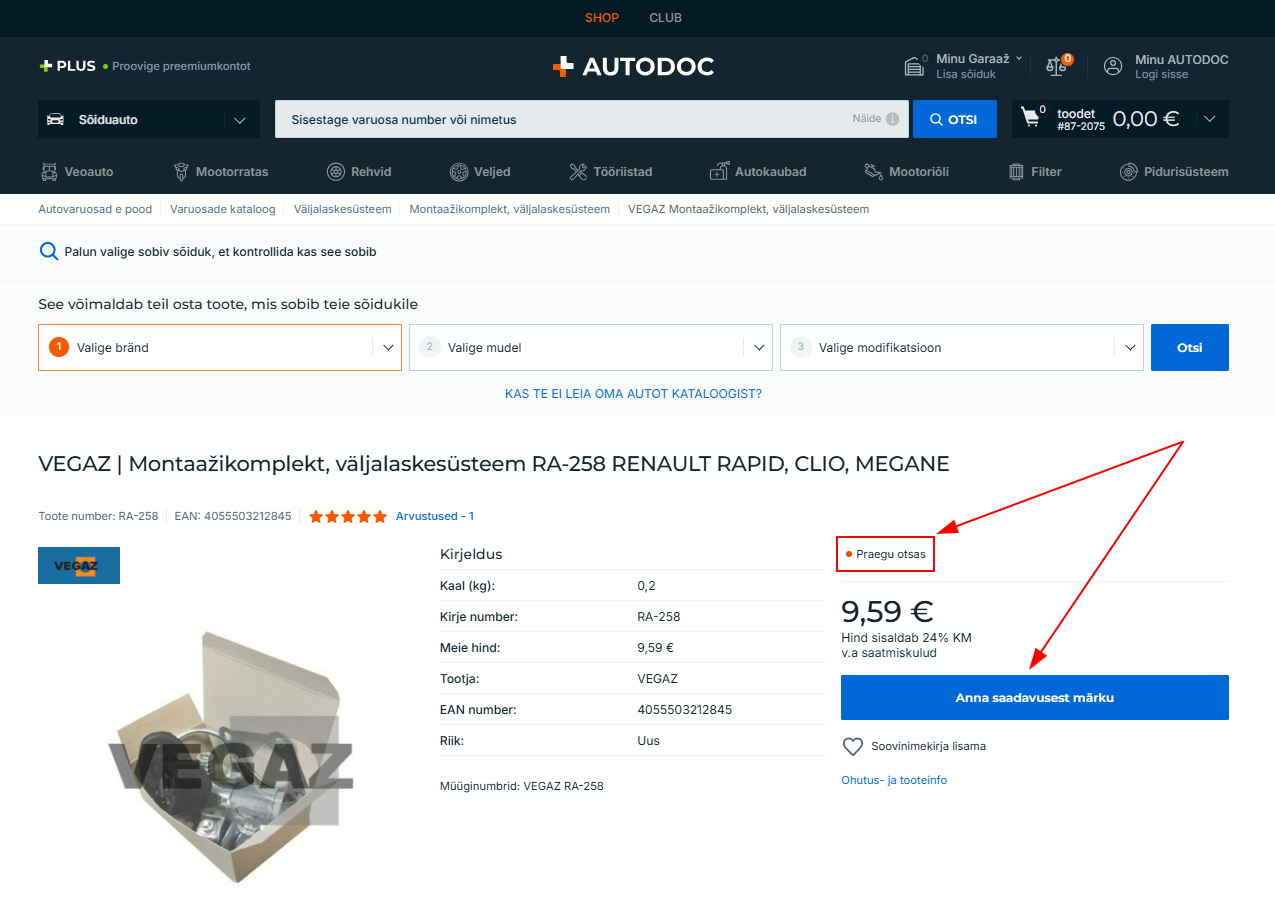The height and width of the screenshot is (900, 1275).
Task: Click EAN number value 4055503212845 in table
Action: coord(685,710)
